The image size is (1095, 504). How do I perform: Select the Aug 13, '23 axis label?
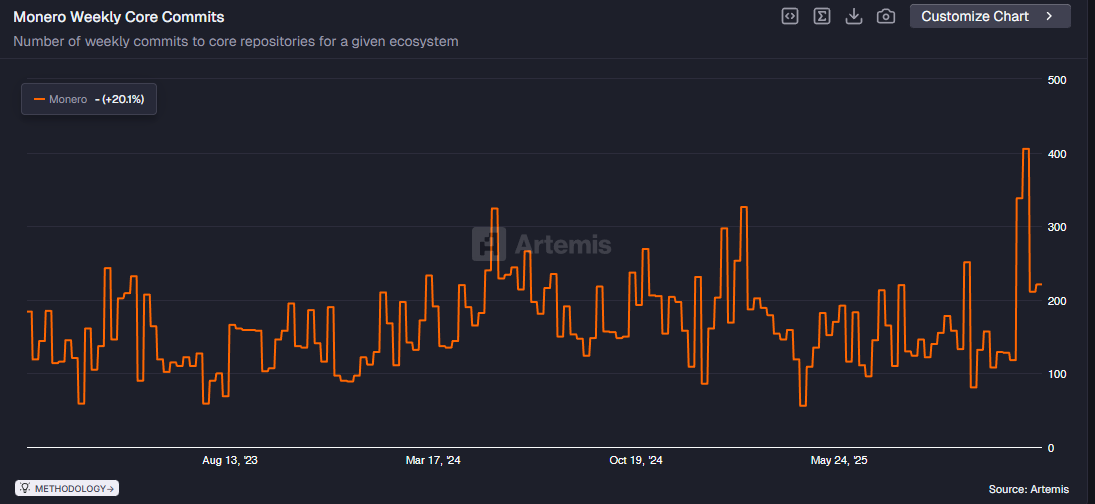tap(229, 461)
